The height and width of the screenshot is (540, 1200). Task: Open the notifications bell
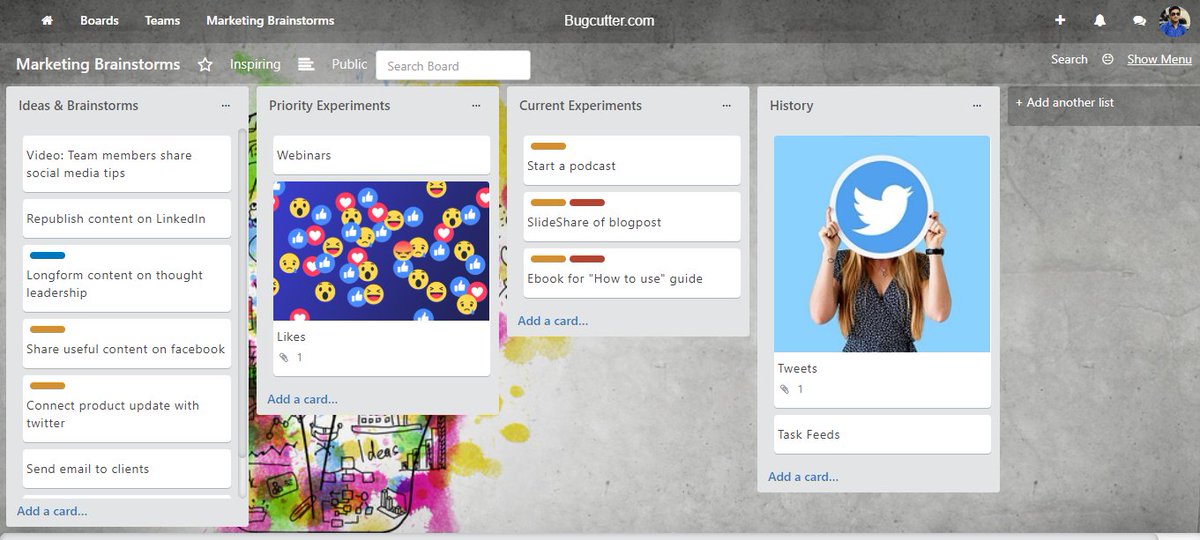coord(1100,20)
